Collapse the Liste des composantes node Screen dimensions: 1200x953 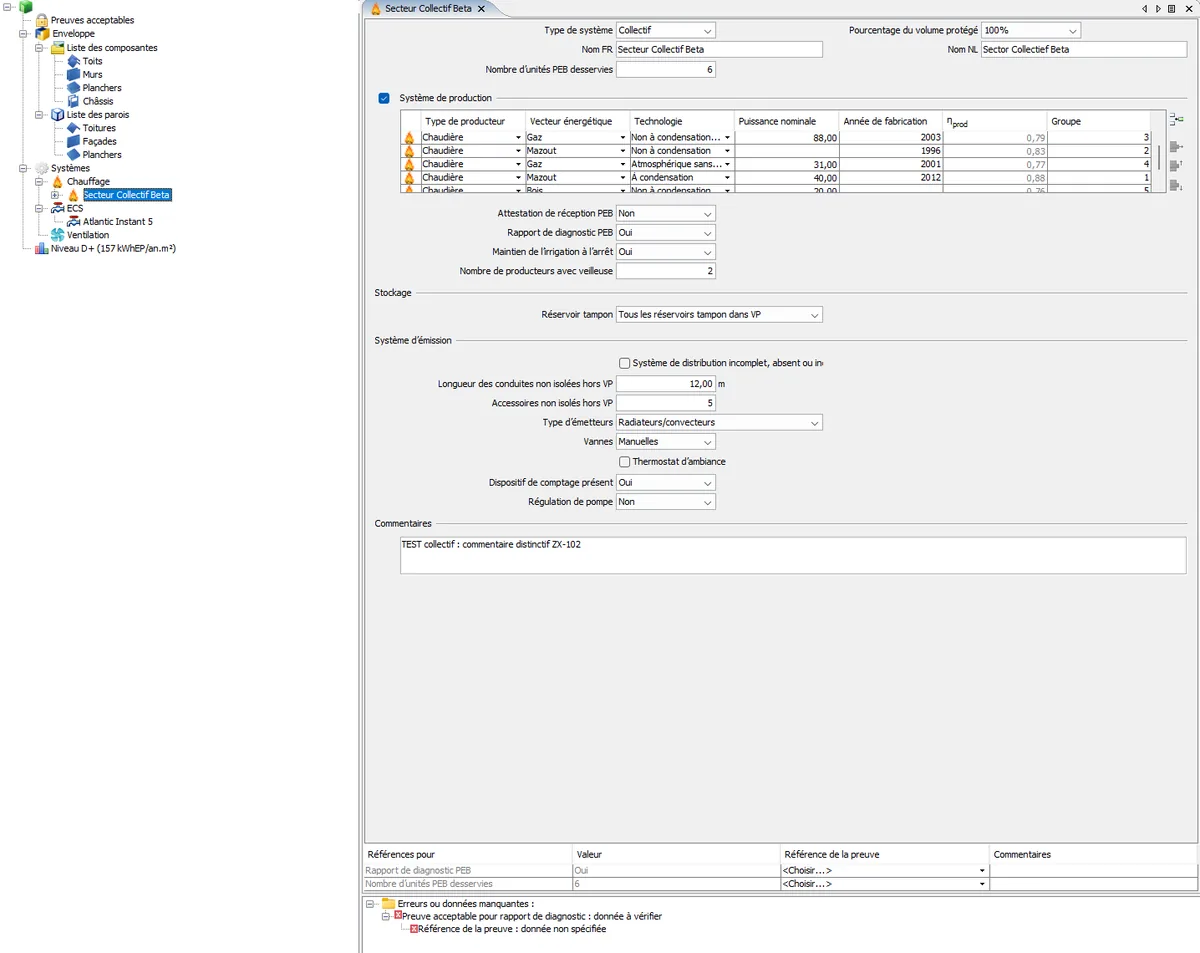pyautogui.click(x=39, y=48)
